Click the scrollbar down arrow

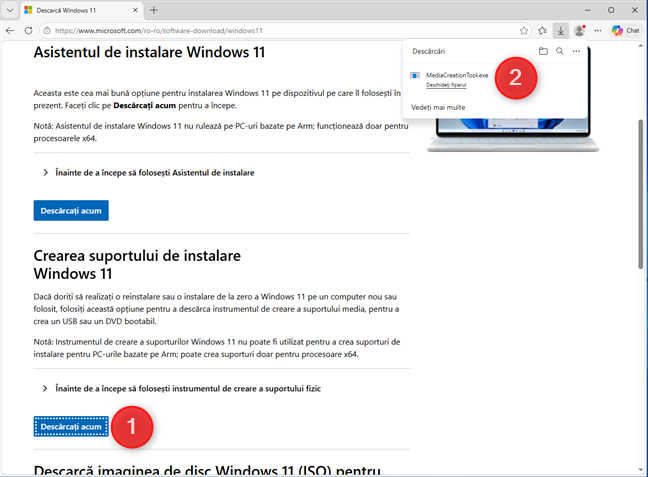[x=641, y=470]
